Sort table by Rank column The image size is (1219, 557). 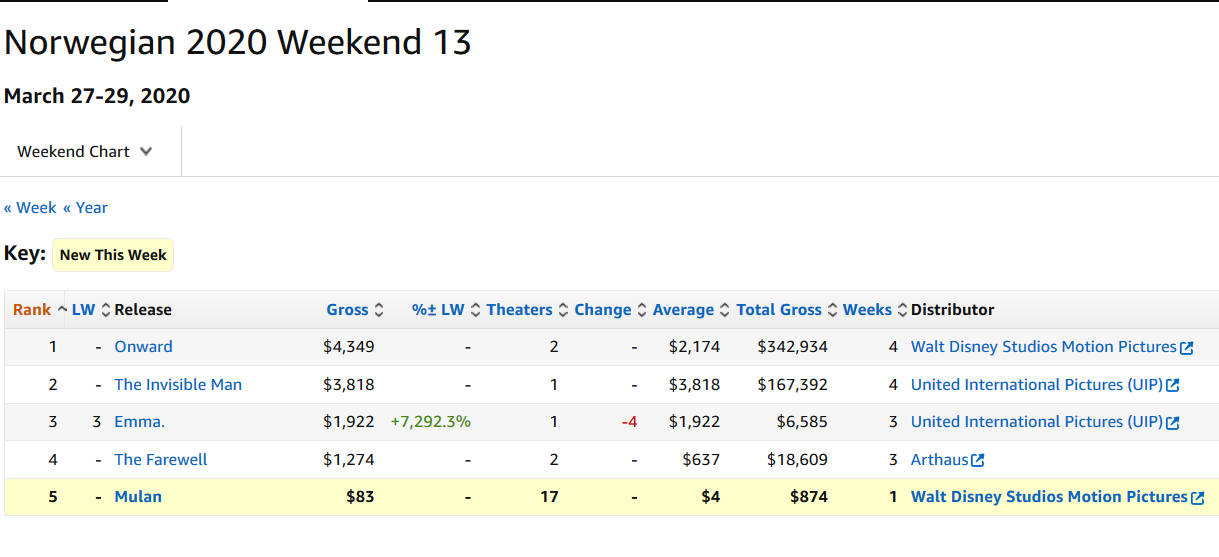[x=40, y=310]
